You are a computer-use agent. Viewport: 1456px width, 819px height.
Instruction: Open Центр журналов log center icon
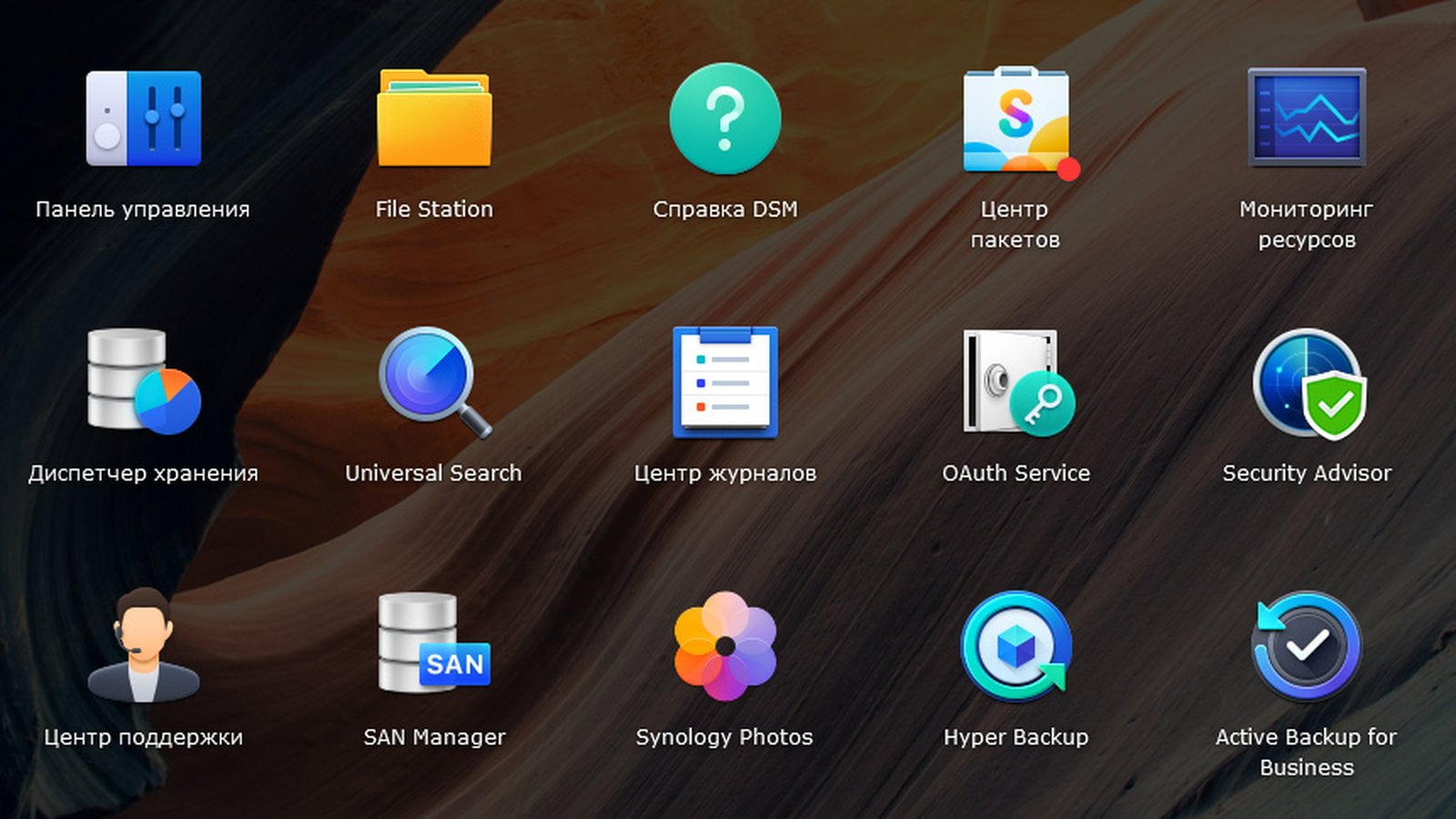(725, 382)
